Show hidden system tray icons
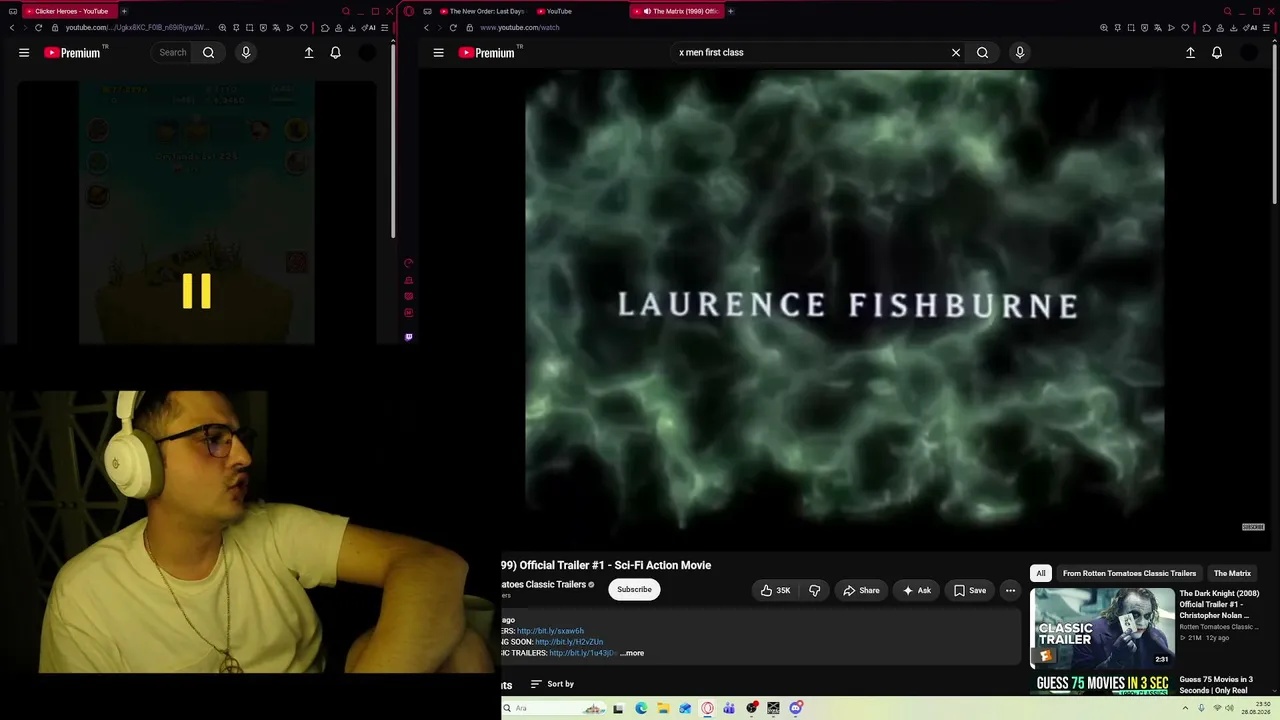The width and height of the screenshot is (1280, 720). 1187,708
